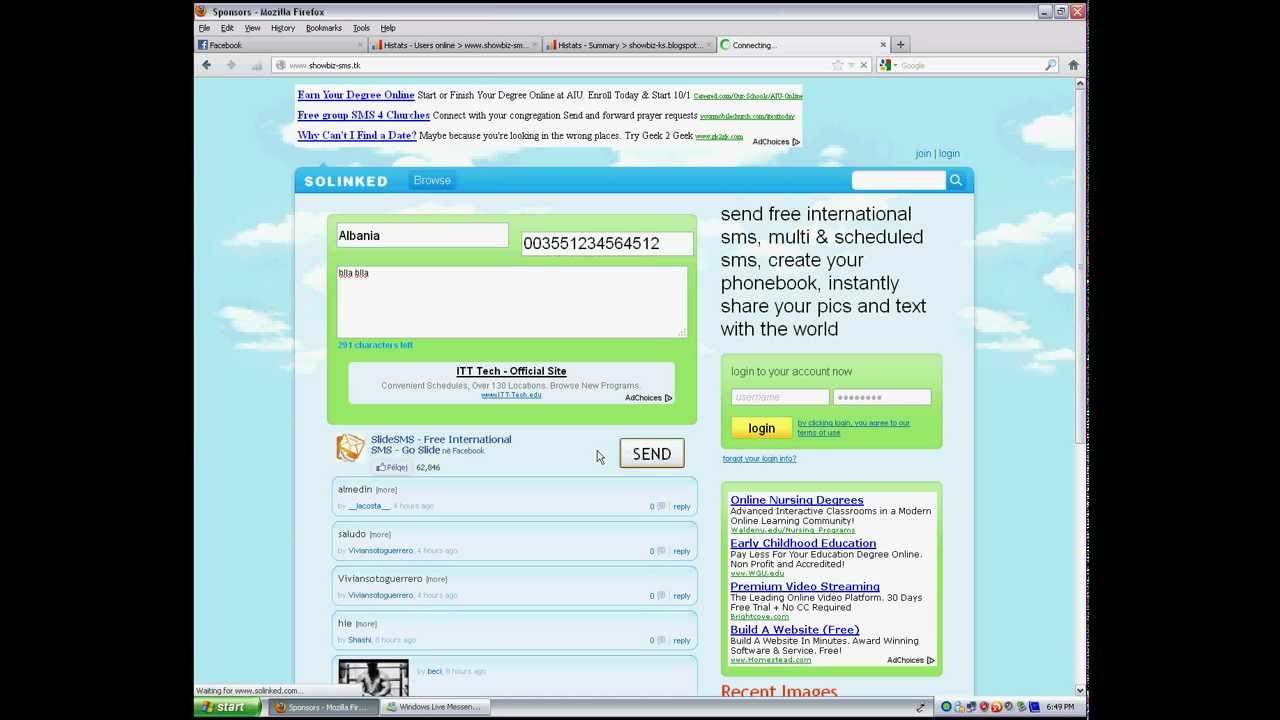Click the Solinked site search box

(x=898, y=180)
